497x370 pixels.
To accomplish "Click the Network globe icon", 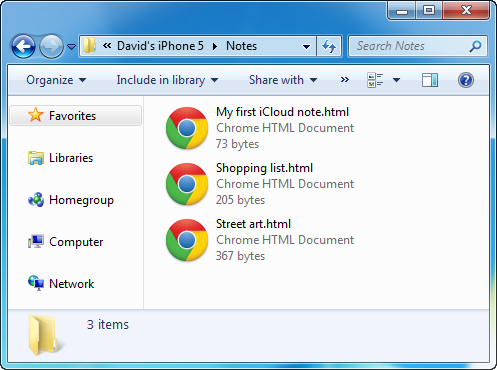I will [36, 283].
